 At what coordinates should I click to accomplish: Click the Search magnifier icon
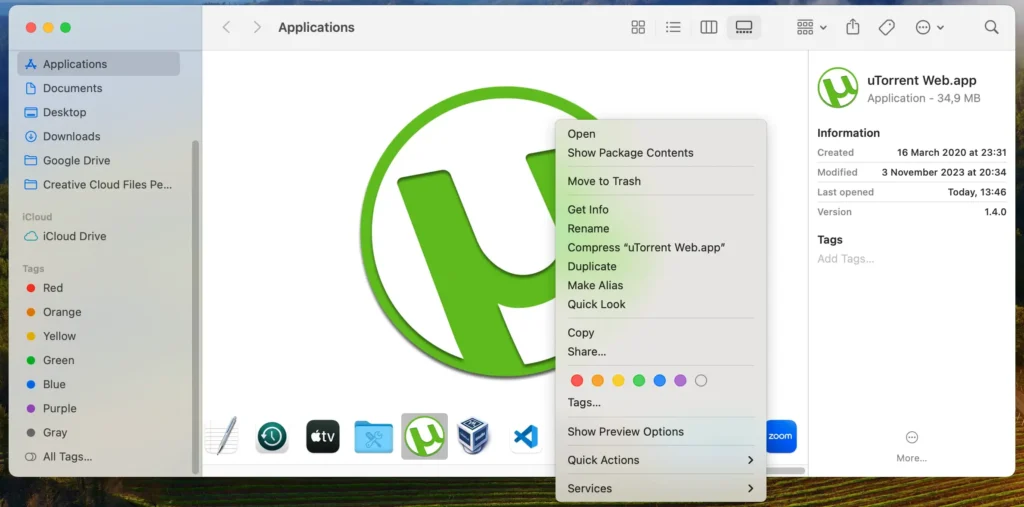(x=991, y=27)
